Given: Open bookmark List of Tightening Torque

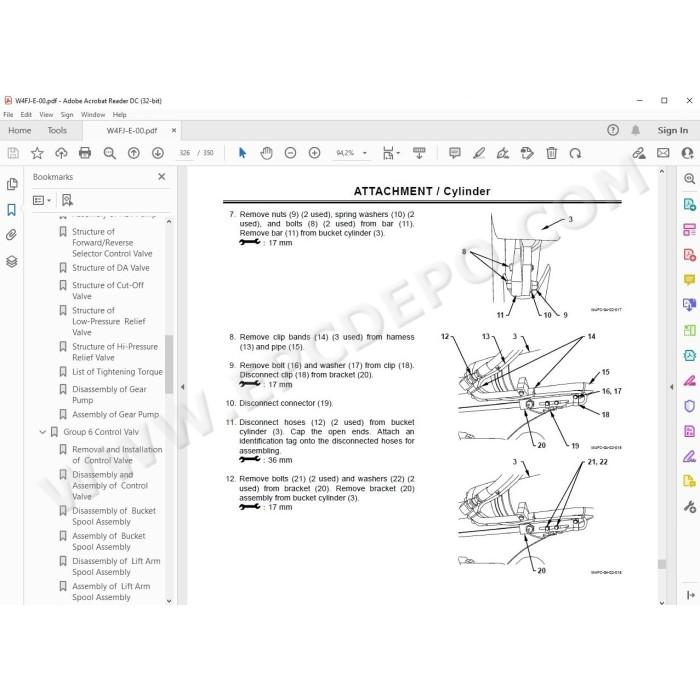Looking at the screenshot, I should point(117,372).
